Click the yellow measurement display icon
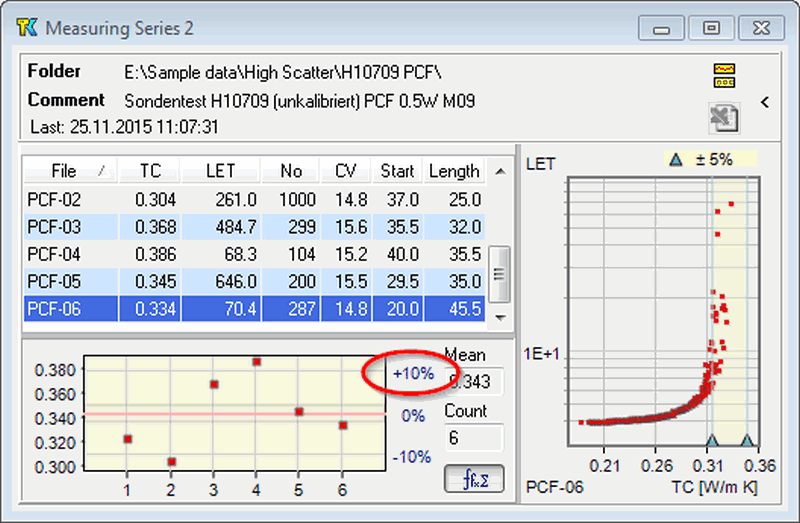800x523 pixels. 724,73
